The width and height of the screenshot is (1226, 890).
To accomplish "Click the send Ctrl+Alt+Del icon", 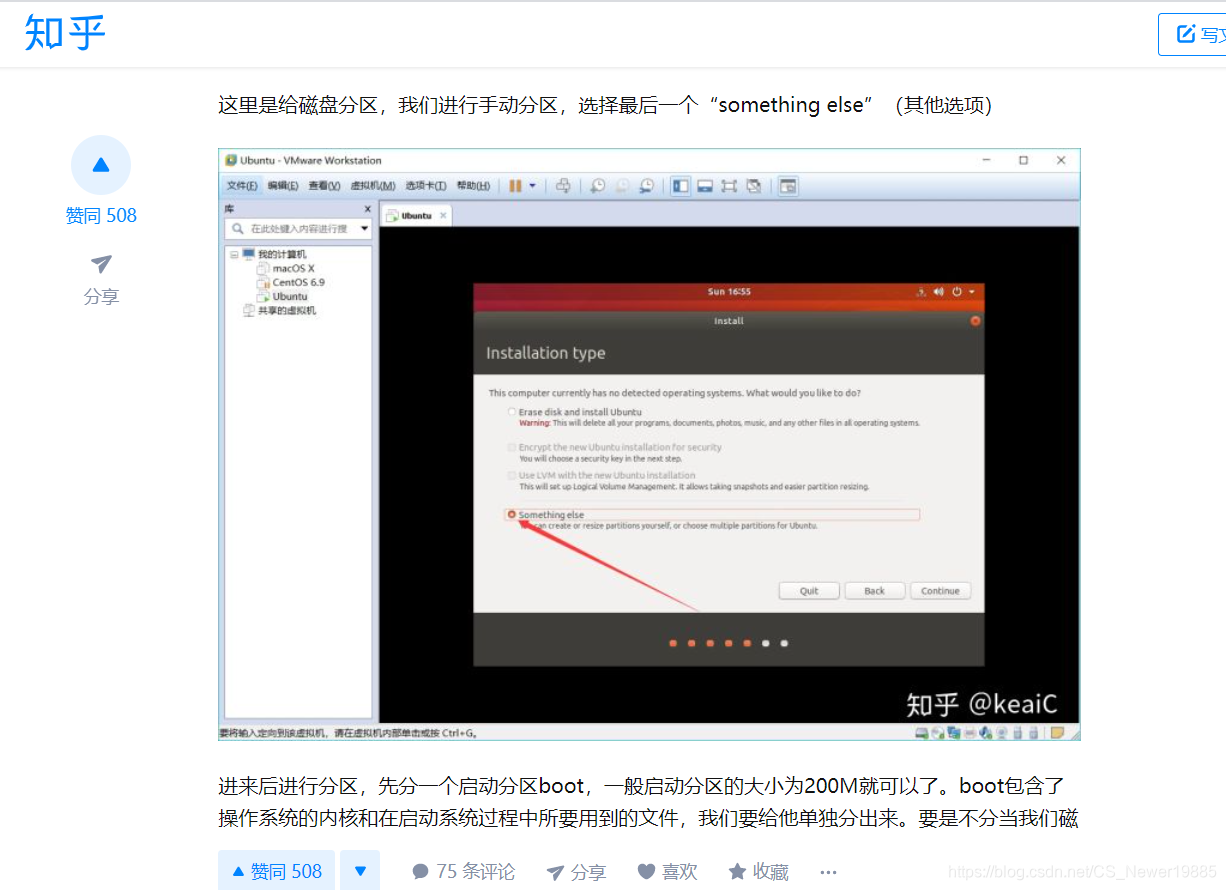I will 564,186.
